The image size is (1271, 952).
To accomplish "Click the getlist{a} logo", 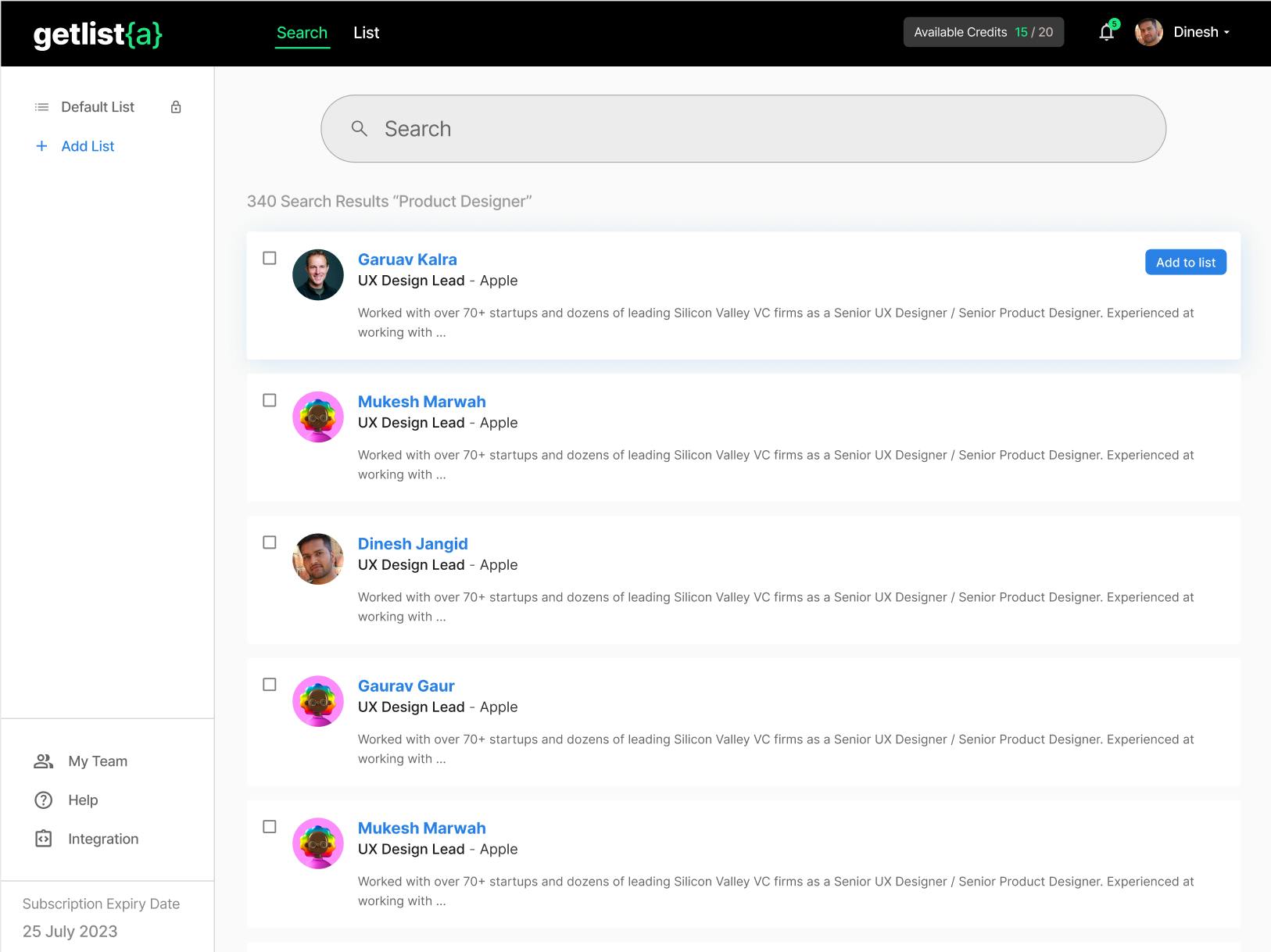I will click(x=98, y=34).
